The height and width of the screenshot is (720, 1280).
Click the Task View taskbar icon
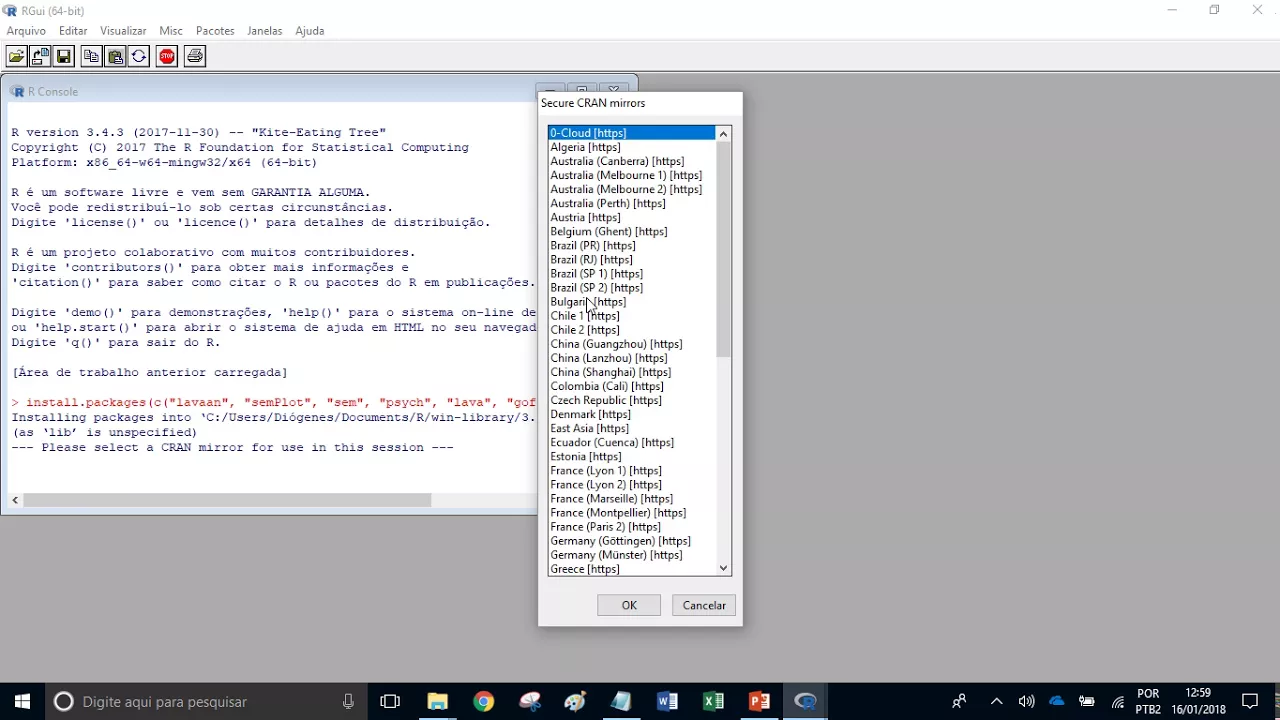click(x=390, y=701)
